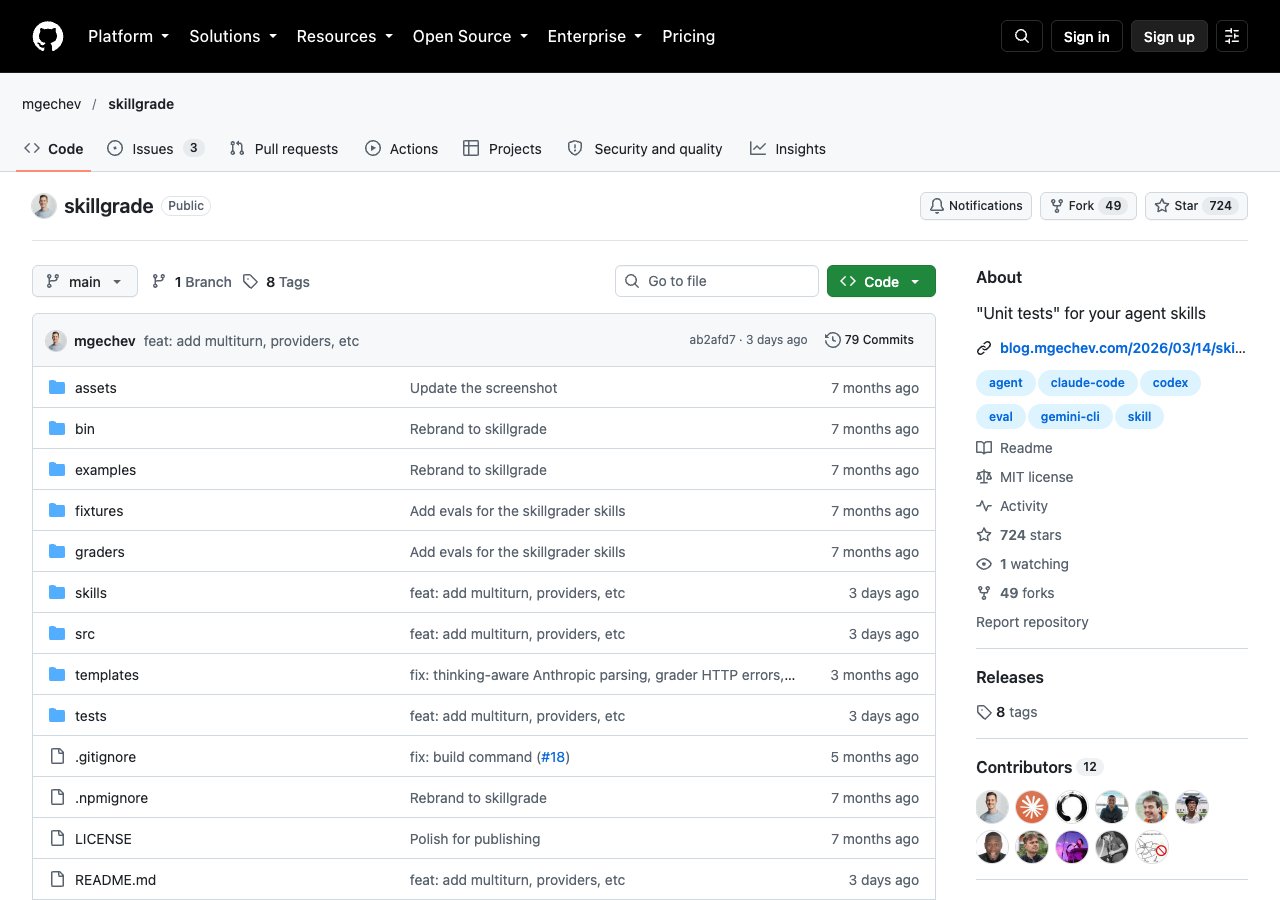This screenshot has width=1280, height=900.
Task: Open the LICENSE file
Action: 103,839
